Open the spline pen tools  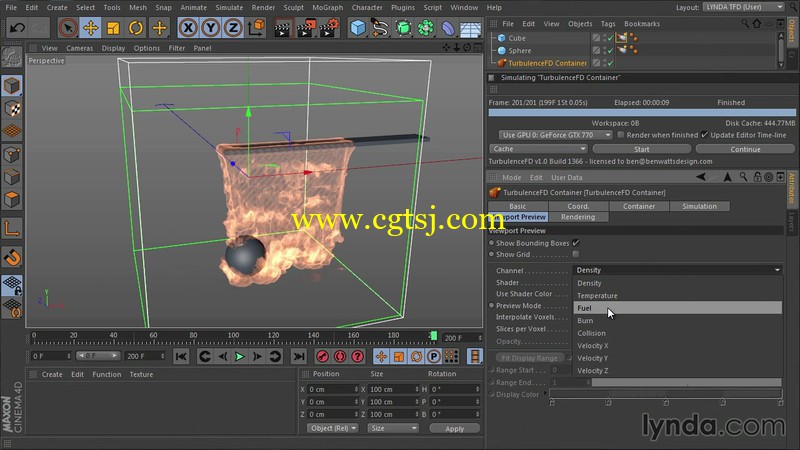[380, 28]
